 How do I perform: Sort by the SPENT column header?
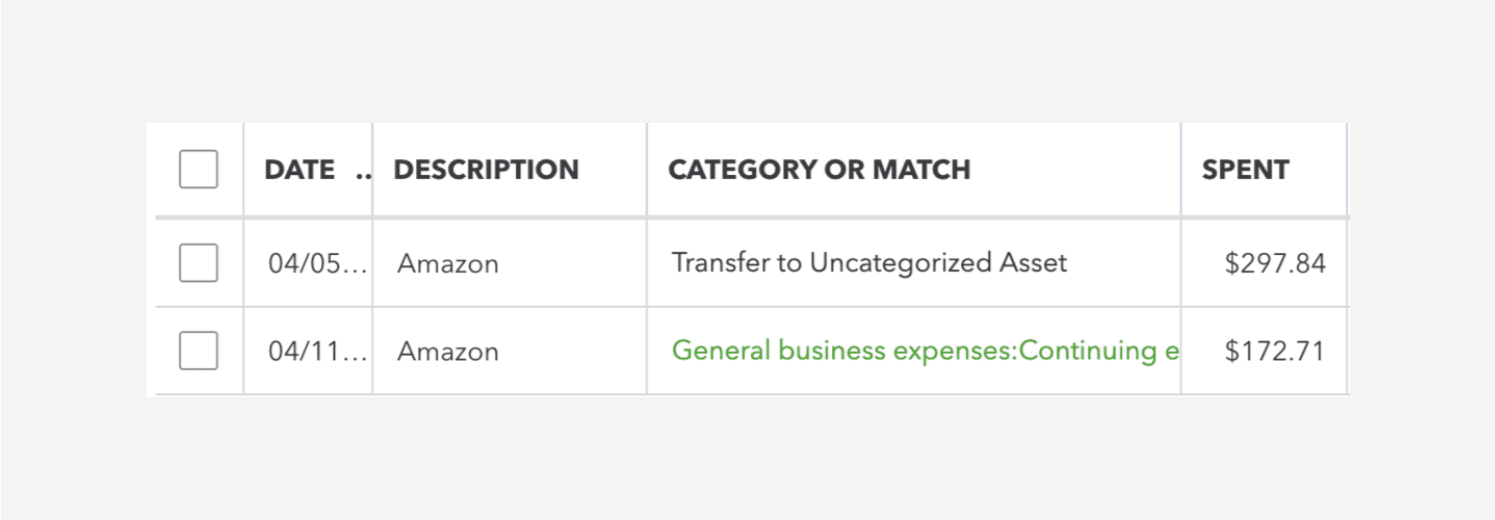point(1245,170)
